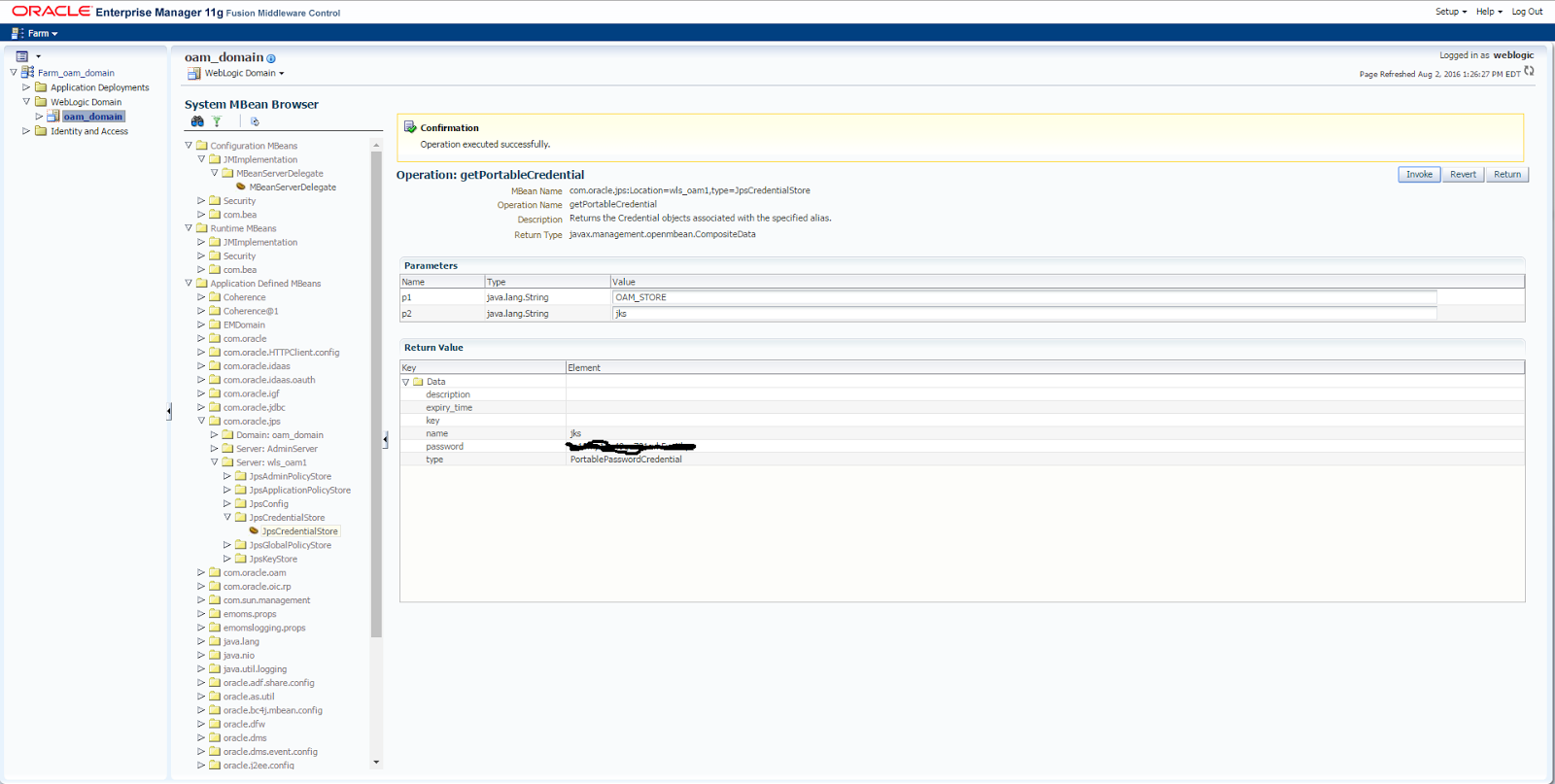1555x784 pixels.
Task: Click the PortablePasswordCredential type value
Action: click(626, 460)
